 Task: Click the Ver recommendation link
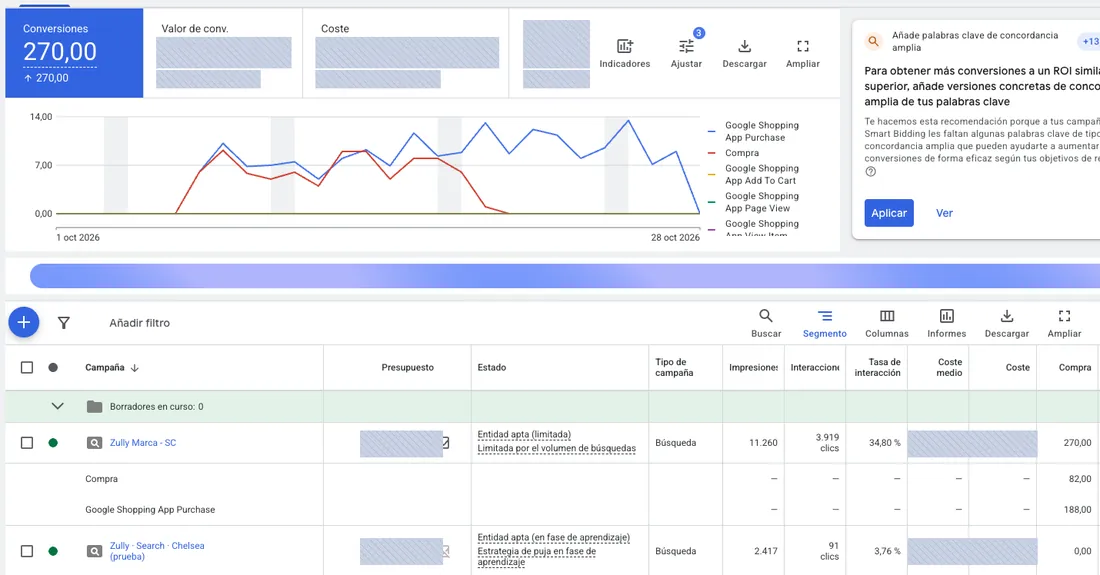pos(944,213)
